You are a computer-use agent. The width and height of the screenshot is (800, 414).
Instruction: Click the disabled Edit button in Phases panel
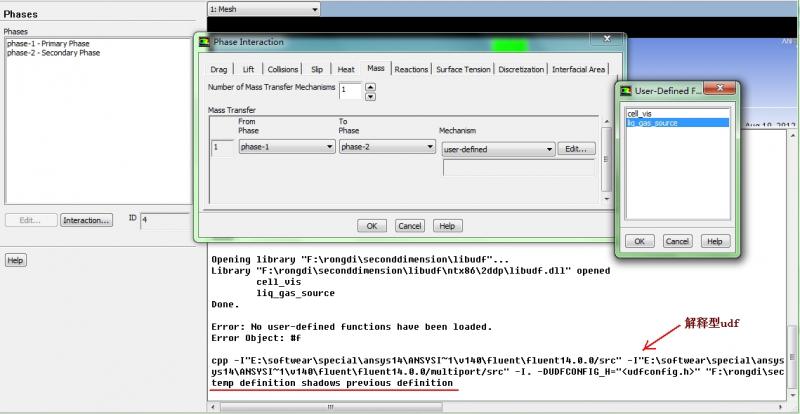coord(31,220)
